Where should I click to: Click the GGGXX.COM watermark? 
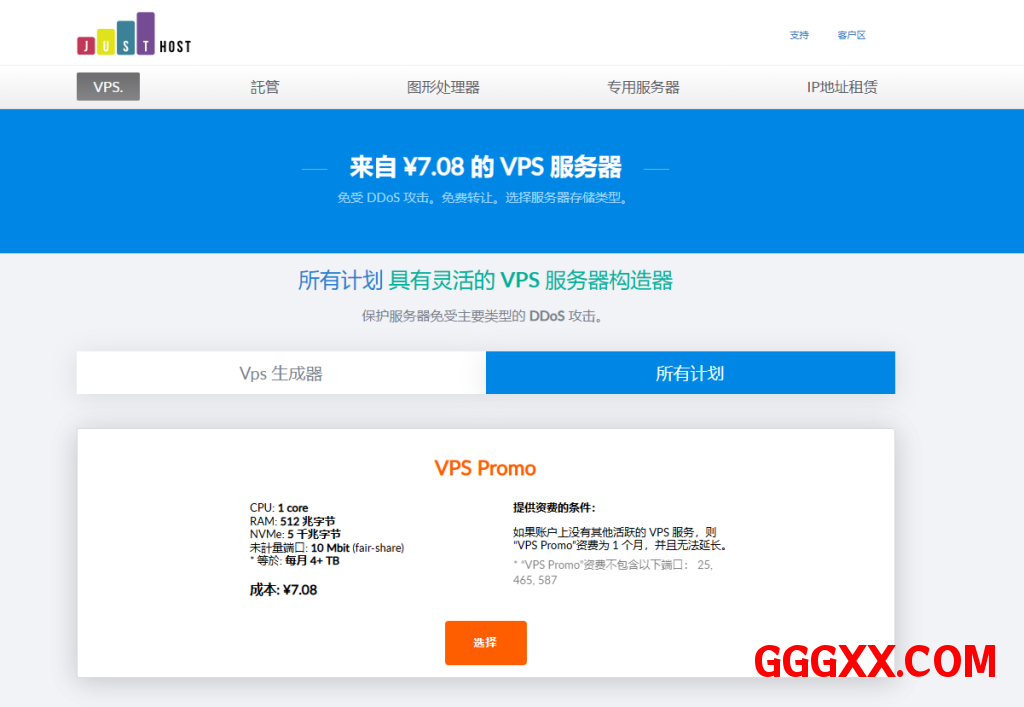875,661
